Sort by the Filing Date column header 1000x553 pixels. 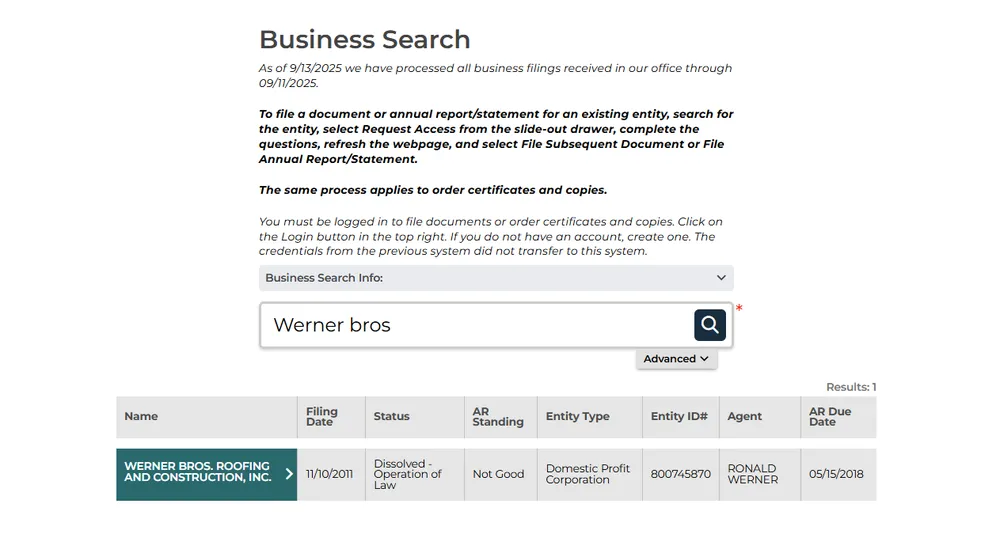coord(321,417)
